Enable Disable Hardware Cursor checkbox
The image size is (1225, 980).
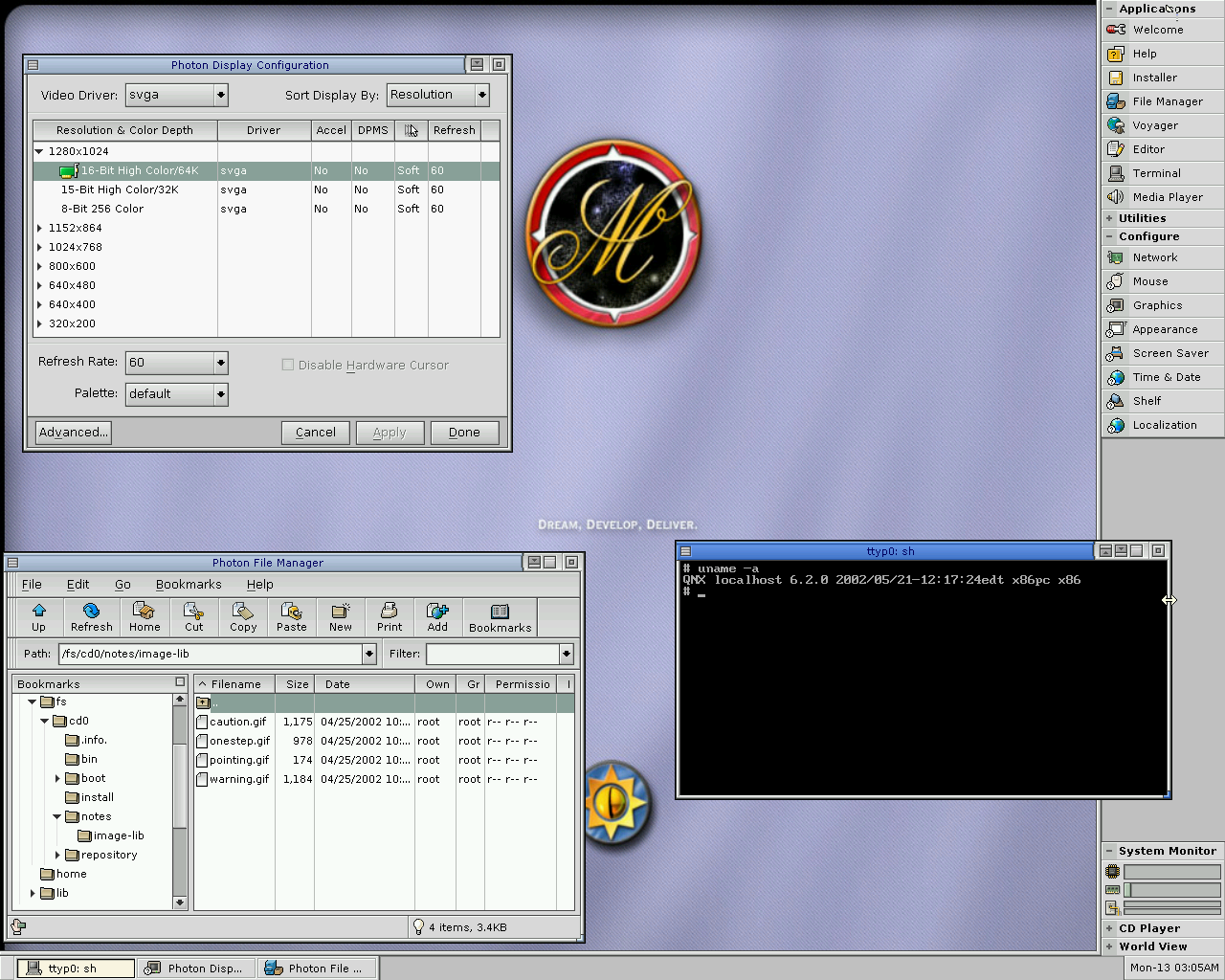point(288,365)
